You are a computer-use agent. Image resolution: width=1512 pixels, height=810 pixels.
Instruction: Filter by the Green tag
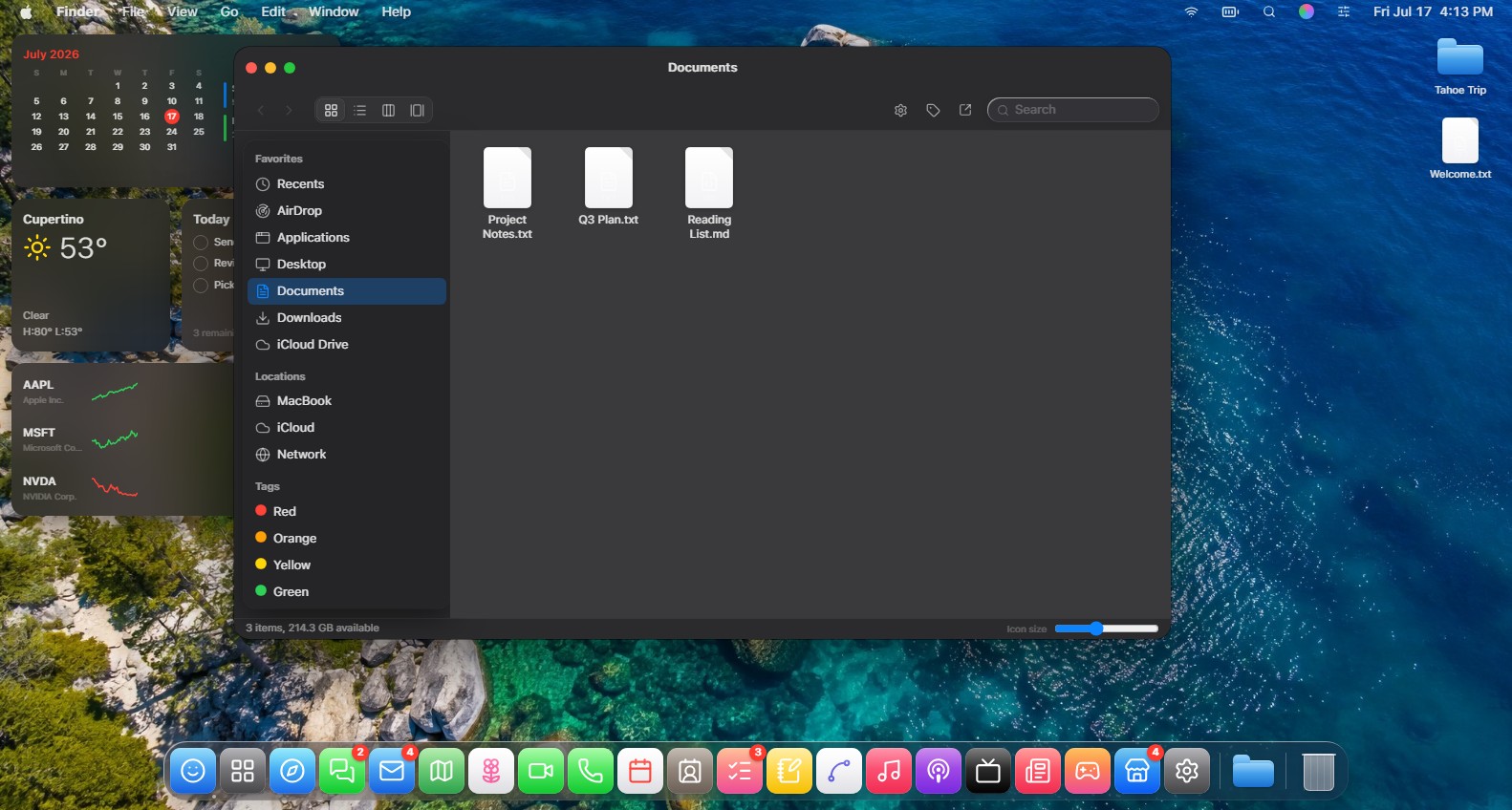click(x=346, y=591)
